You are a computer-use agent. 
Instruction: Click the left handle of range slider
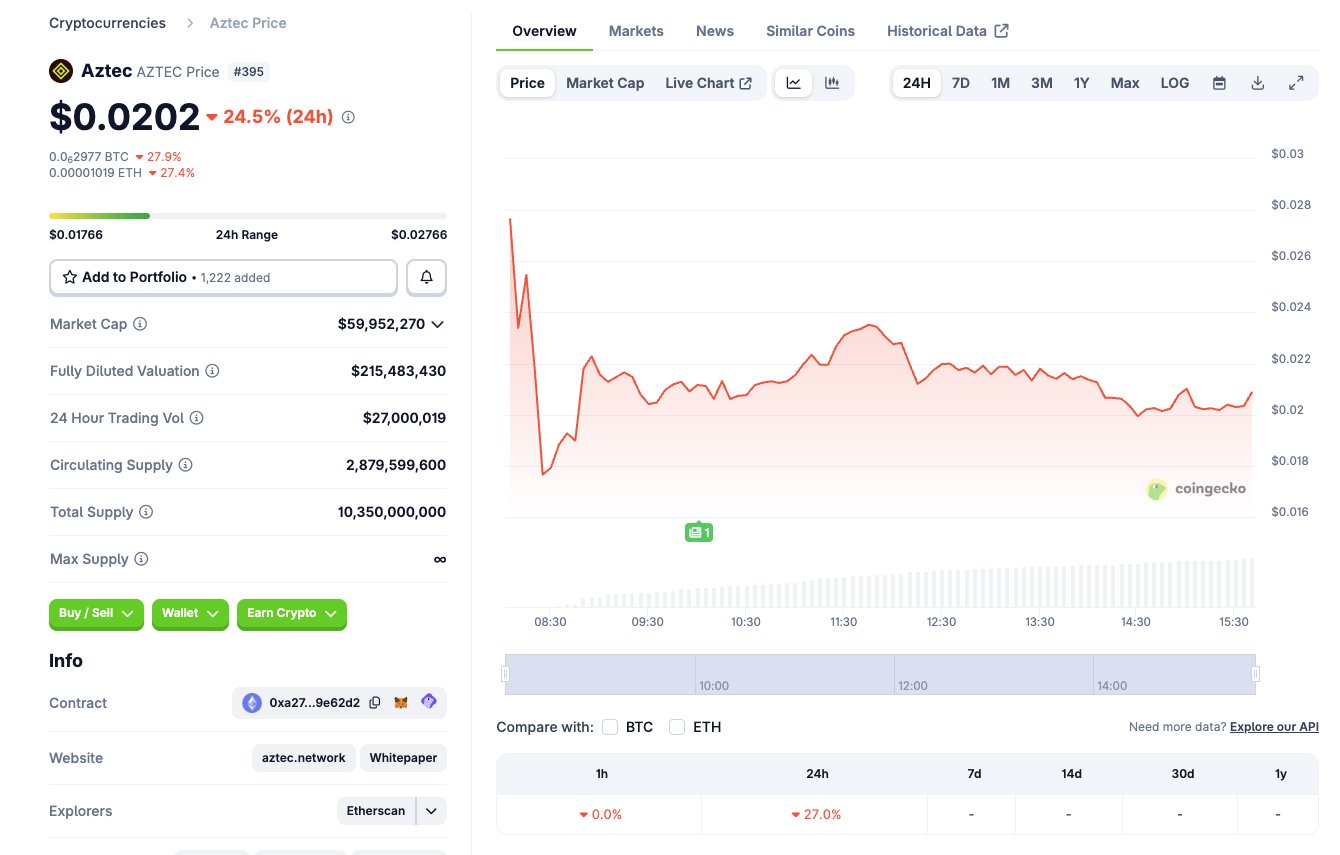click(x=506, y=674)
